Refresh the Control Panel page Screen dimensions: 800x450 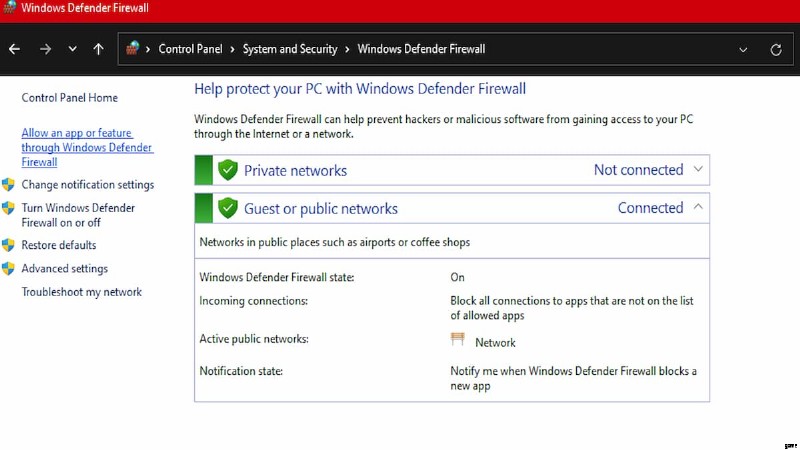776,49
